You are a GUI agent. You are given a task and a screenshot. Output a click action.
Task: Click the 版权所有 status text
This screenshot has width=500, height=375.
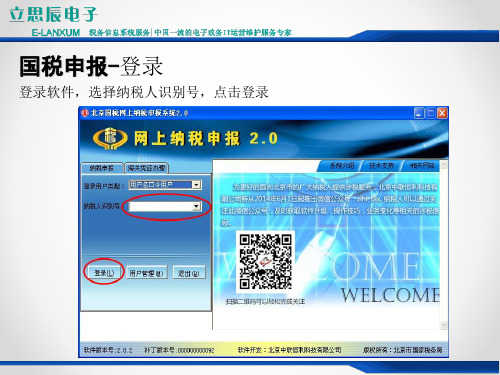tap(403, 350)
